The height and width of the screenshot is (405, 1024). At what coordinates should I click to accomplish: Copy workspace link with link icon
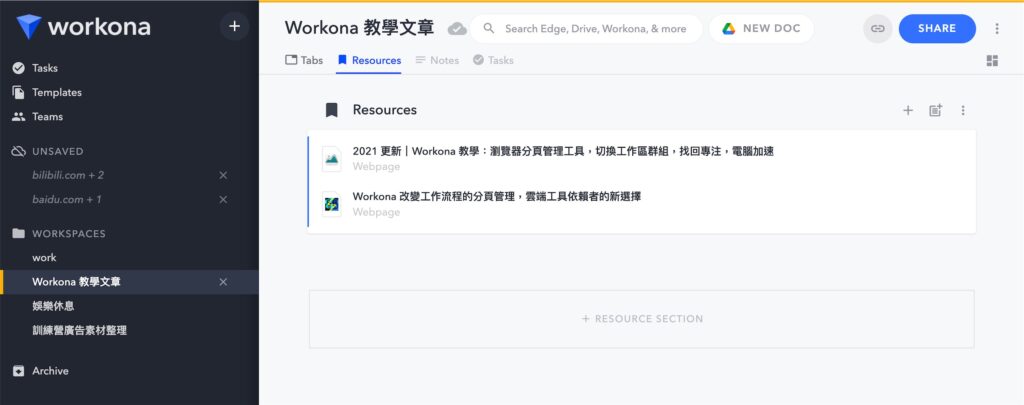pos(878,29)
